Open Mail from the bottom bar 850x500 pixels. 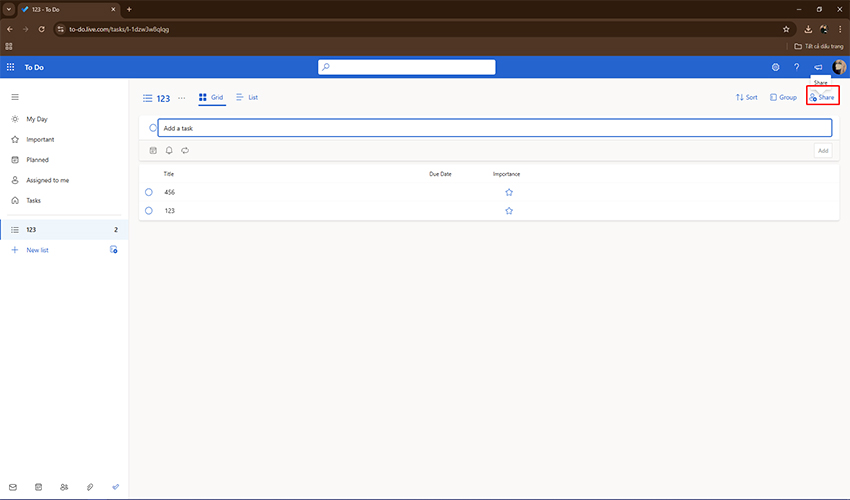13,487
